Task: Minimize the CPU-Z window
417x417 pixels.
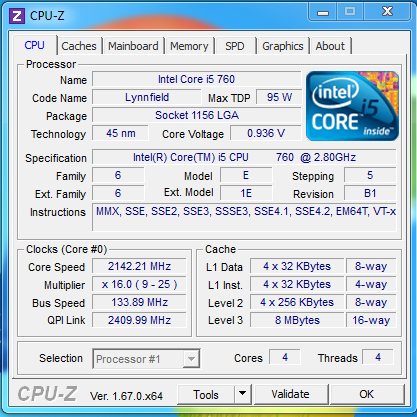Action: [323, 12]
